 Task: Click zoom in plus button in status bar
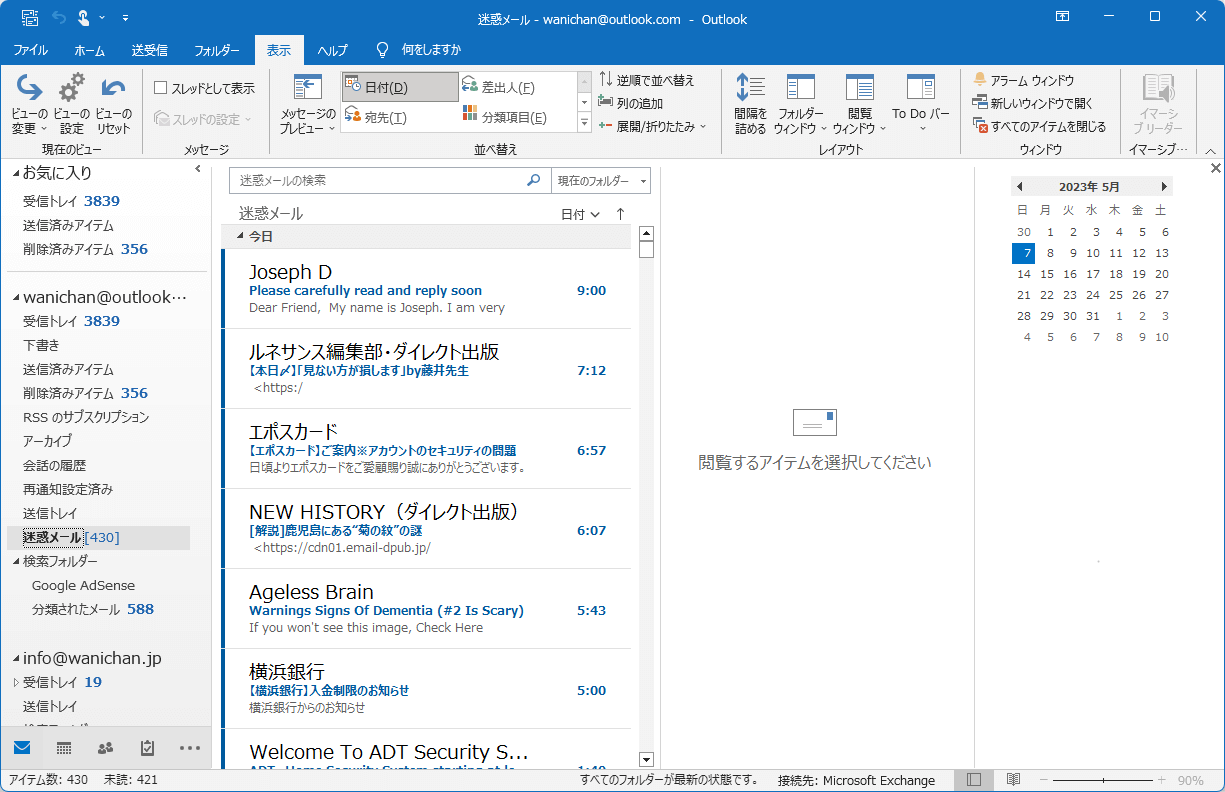point(1161,780)
